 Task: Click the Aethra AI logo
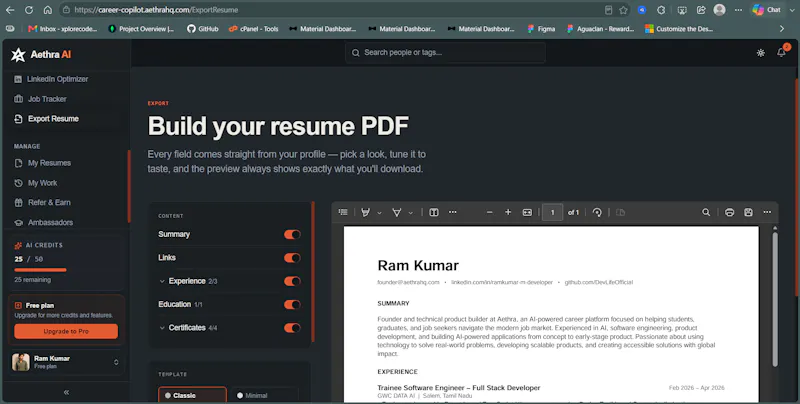41,55
